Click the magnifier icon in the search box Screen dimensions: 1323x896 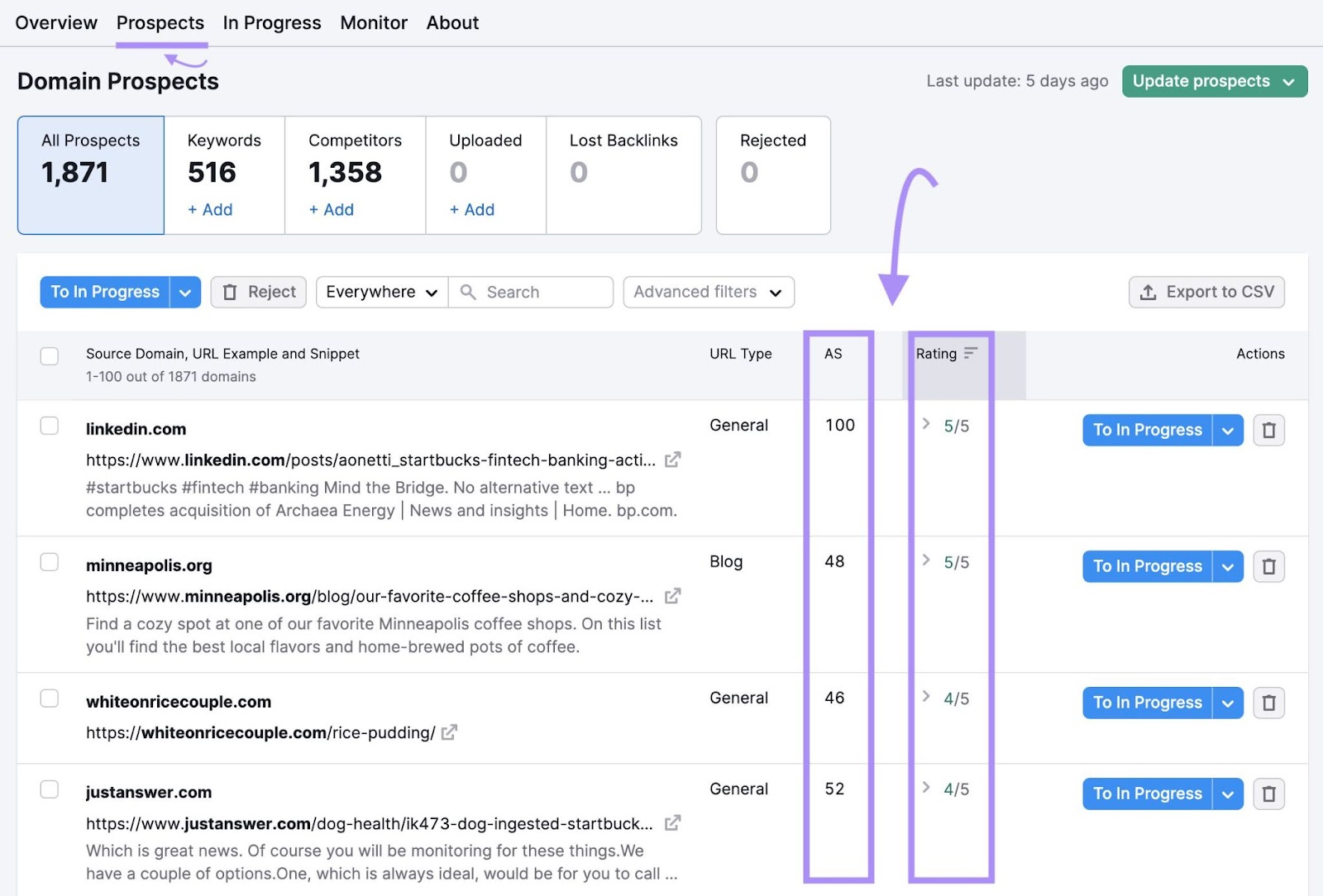[x=469, y=292]
